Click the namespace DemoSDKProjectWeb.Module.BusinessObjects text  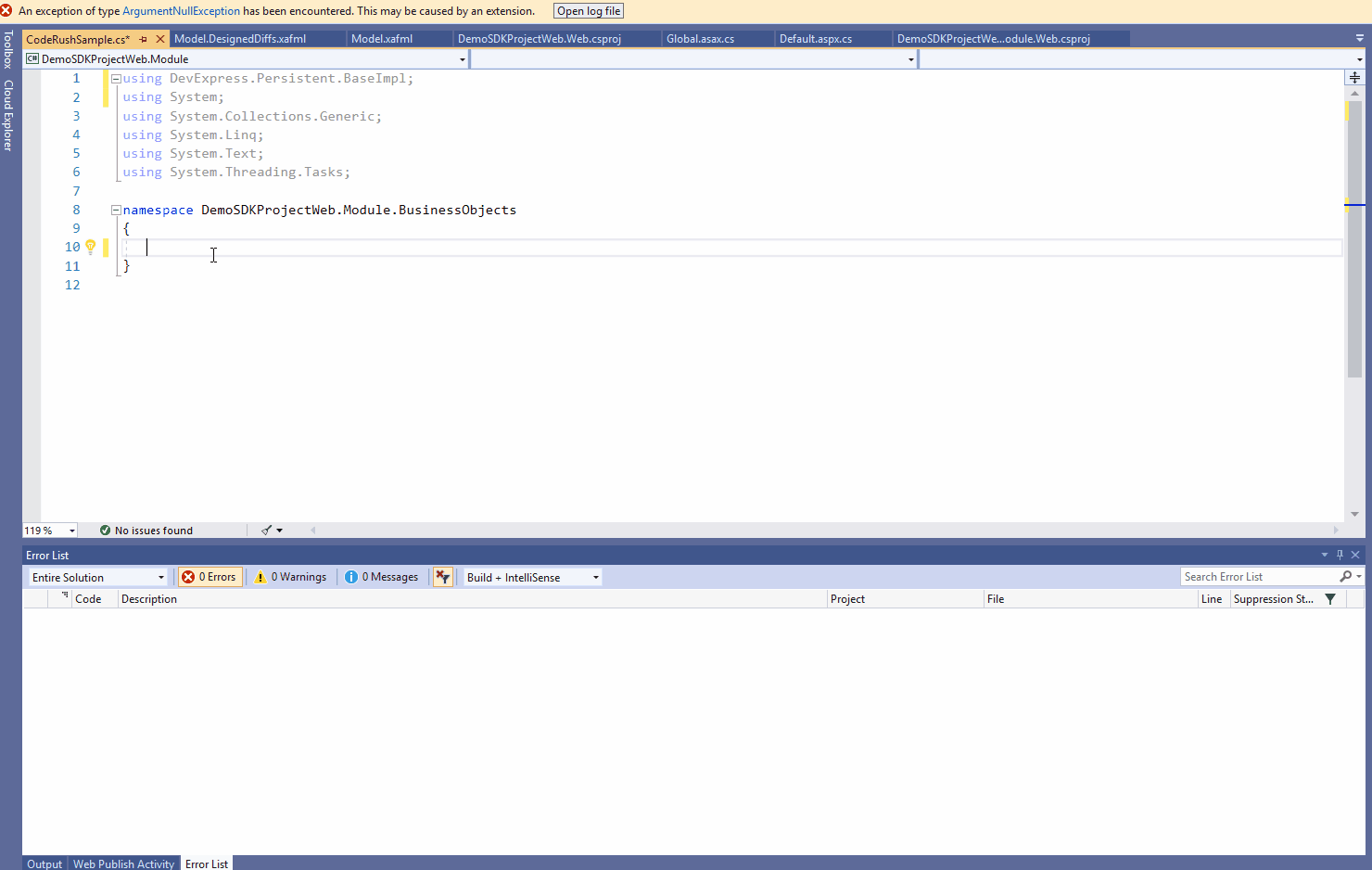coord(320,211)
